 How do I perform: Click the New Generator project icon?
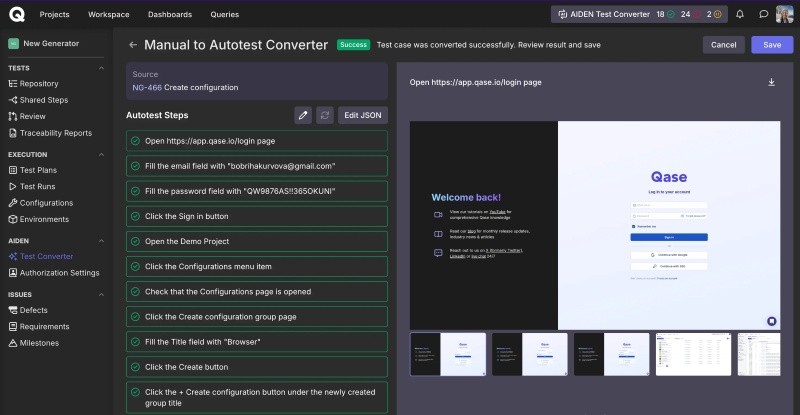(13, 43)
